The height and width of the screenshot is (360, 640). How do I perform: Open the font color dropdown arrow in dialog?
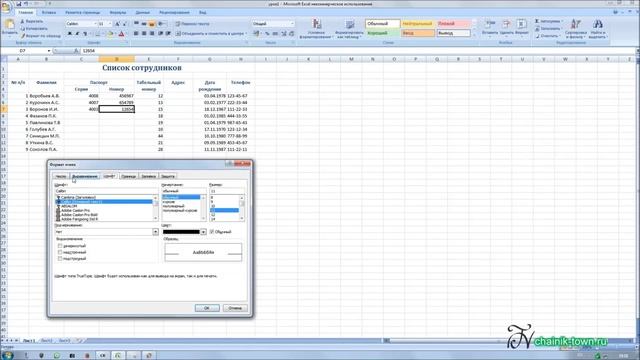pos(203,232)
